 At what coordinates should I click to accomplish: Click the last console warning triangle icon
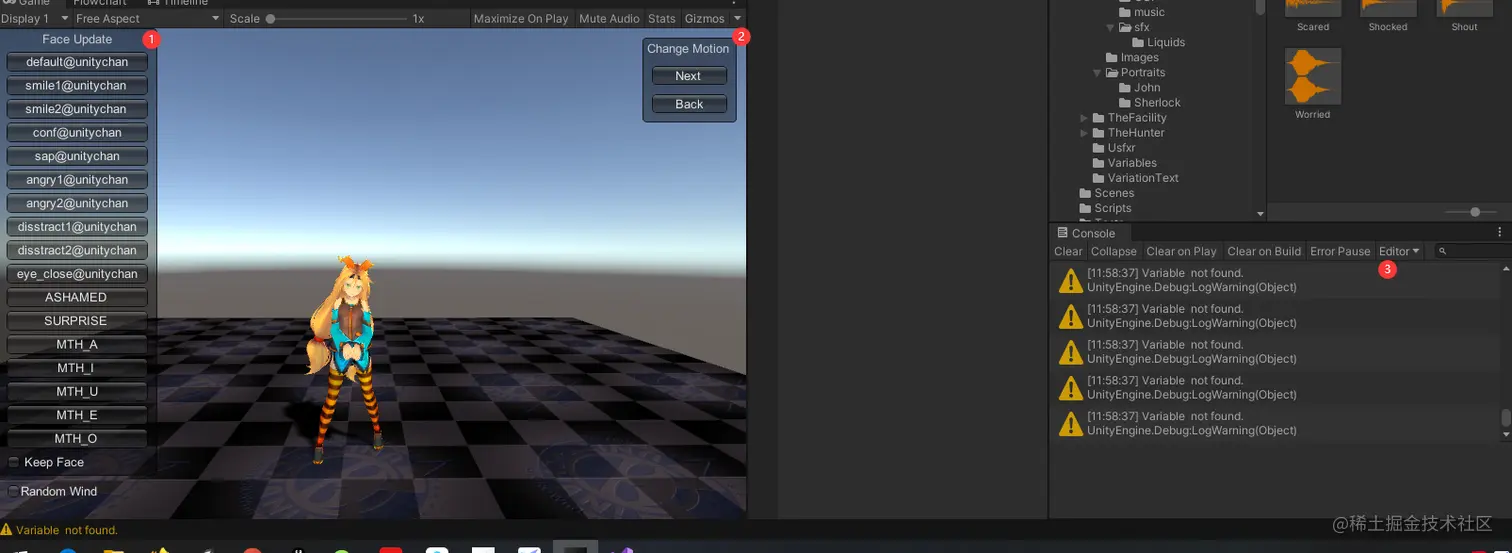click(x=1070, y=424)
